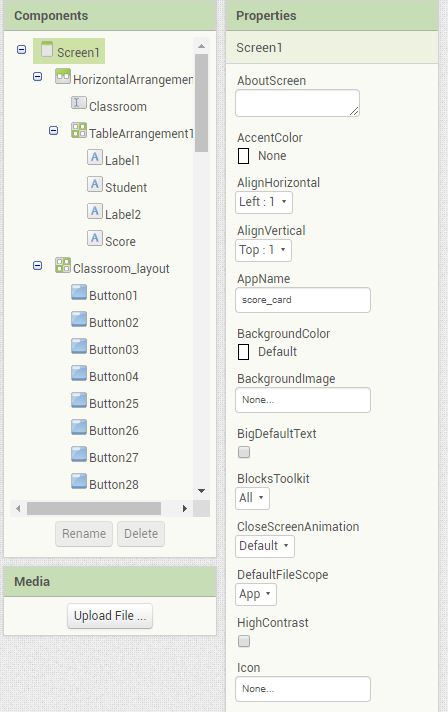Click the Upload File button

110,616
